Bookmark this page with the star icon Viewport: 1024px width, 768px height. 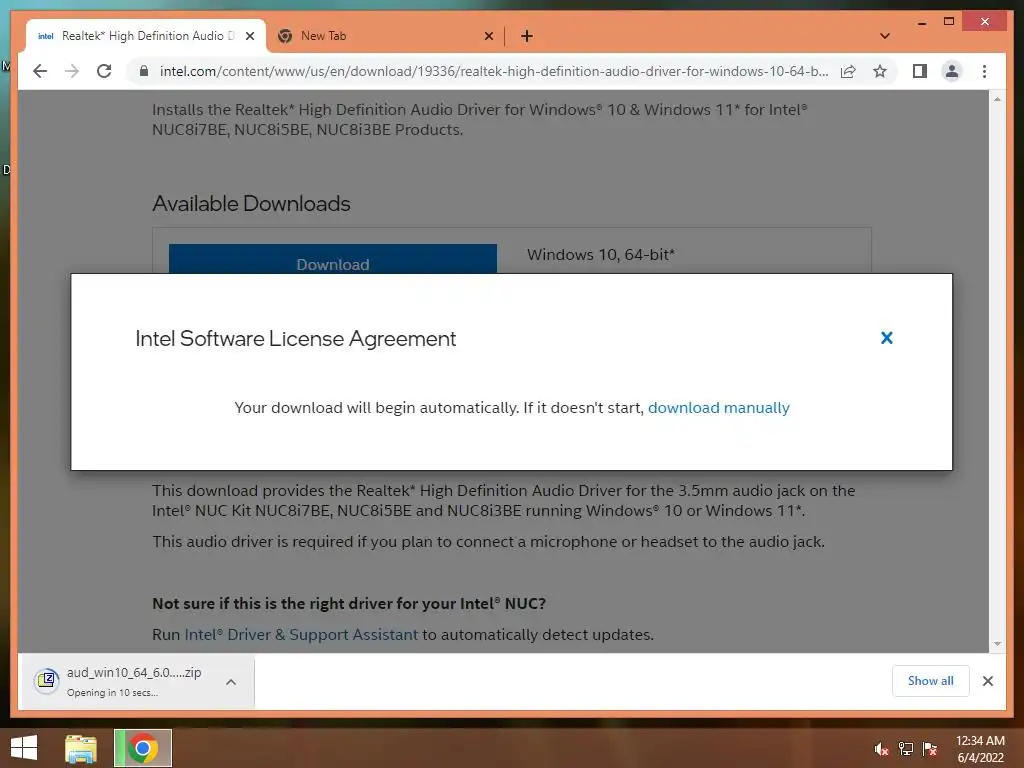(x=880, y=71)
